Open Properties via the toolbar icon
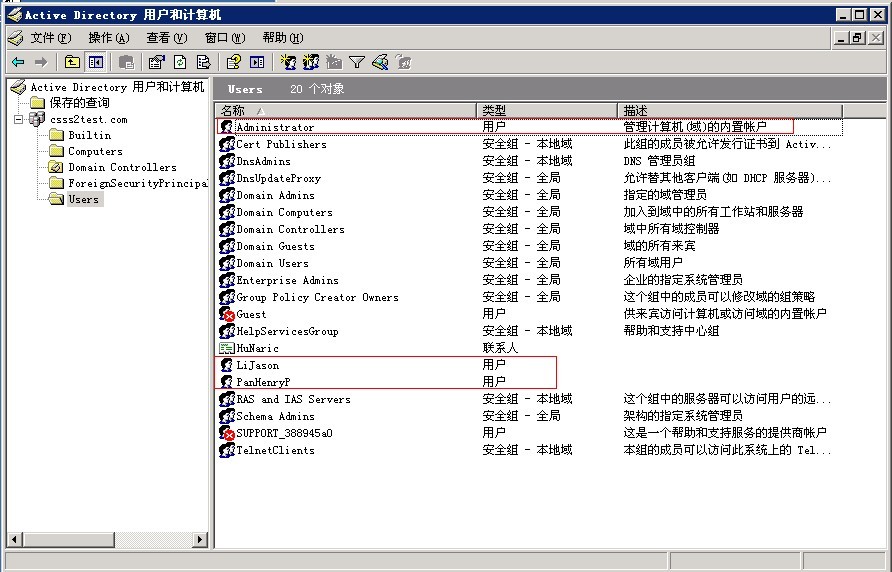The width and height of the screenshot is (892, 572). tap(156, 62)
